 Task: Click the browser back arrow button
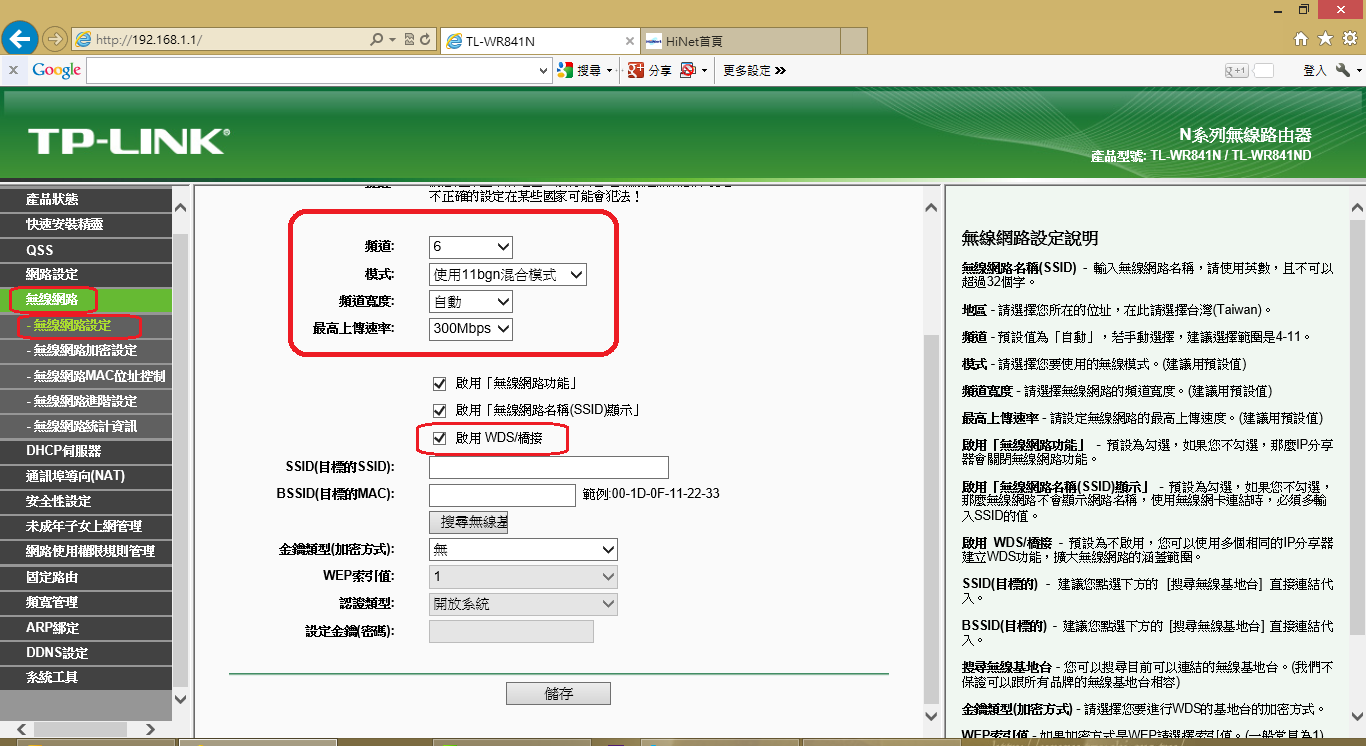(x=21, y=39)
